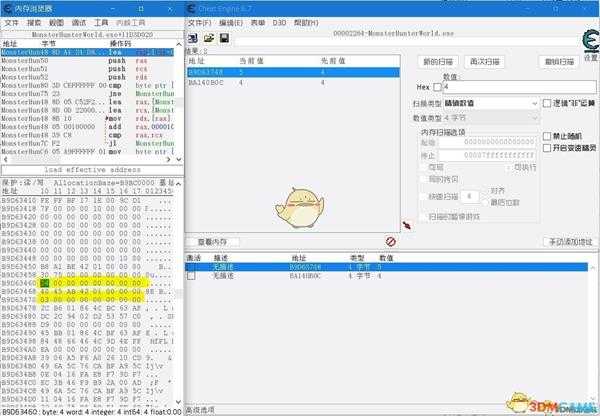The height and width of the screenshot is (416, 600).
Task: Click the Memory Viewer window title icon
Action: click(x=7, y=6)
